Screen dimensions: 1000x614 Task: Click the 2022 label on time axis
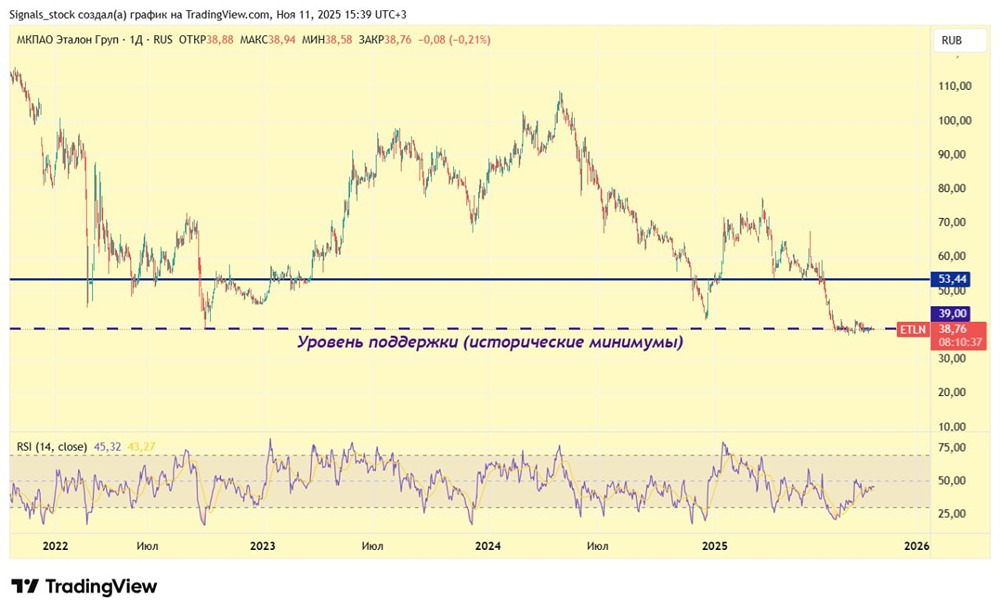pos(55,546)
